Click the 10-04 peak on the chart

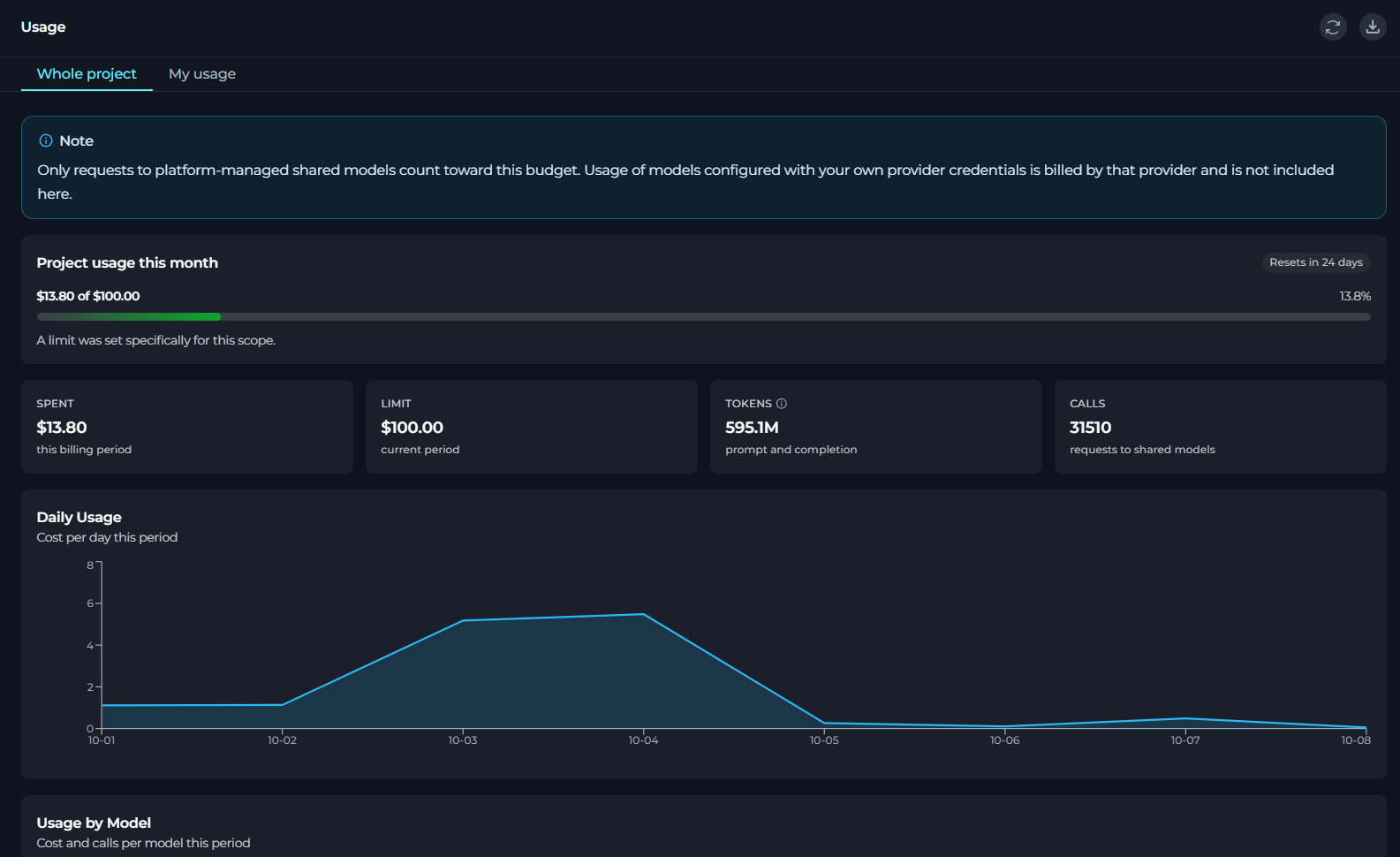coord(643,614)
